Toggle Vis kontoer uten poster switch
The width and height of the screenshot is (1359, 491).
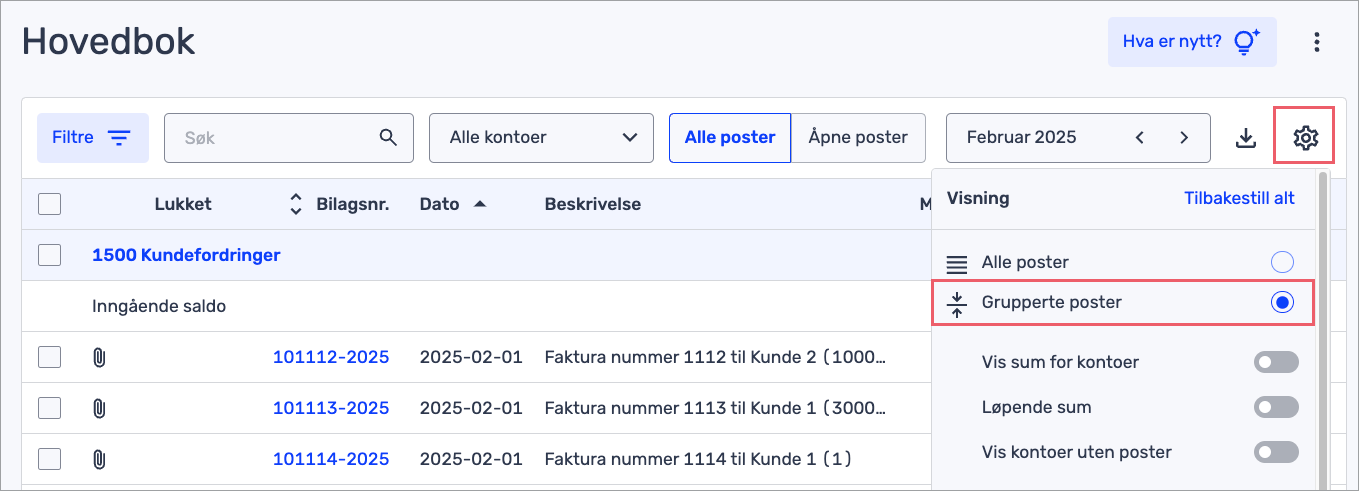(x=1276, y=452)
